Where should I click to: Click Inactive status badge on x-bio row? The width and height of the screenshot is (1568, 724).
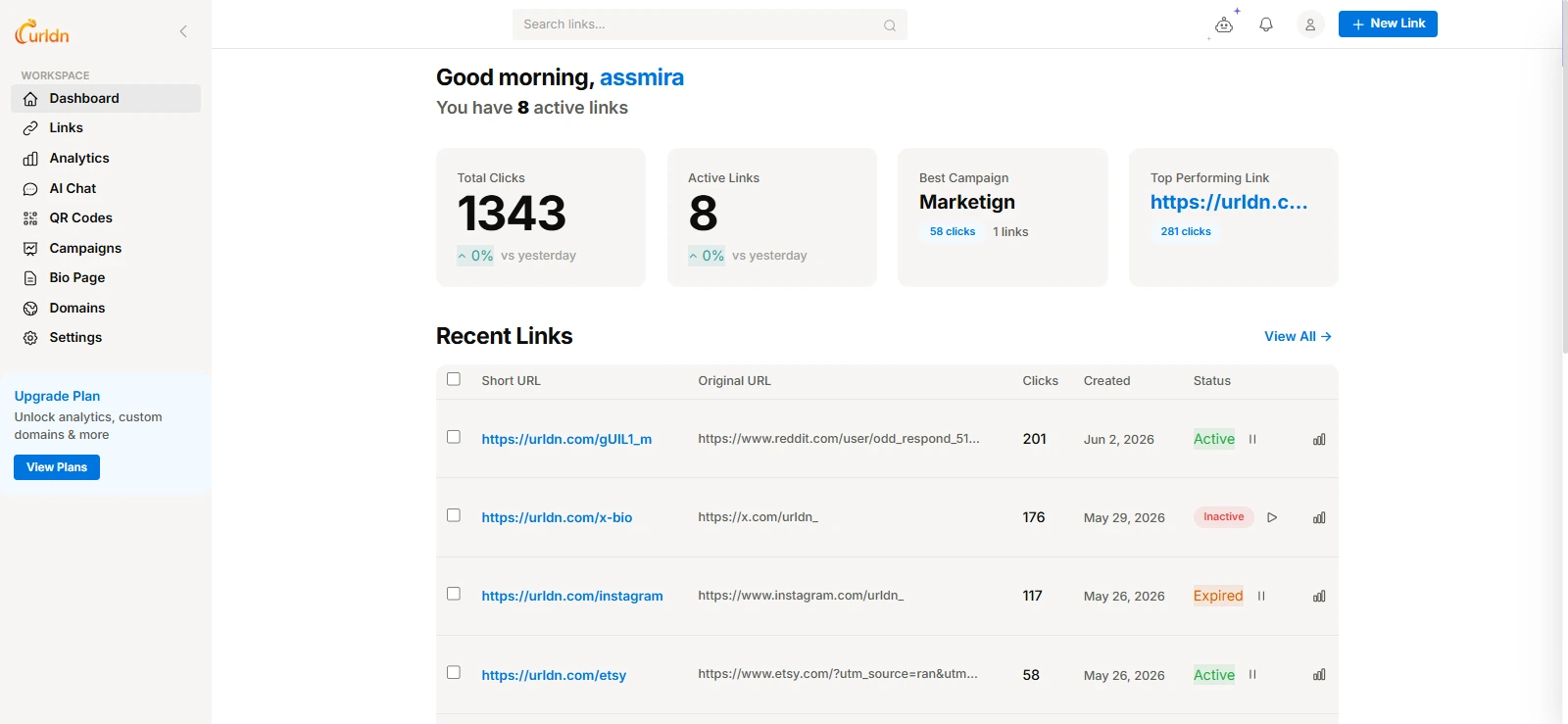pos(1224,517)
